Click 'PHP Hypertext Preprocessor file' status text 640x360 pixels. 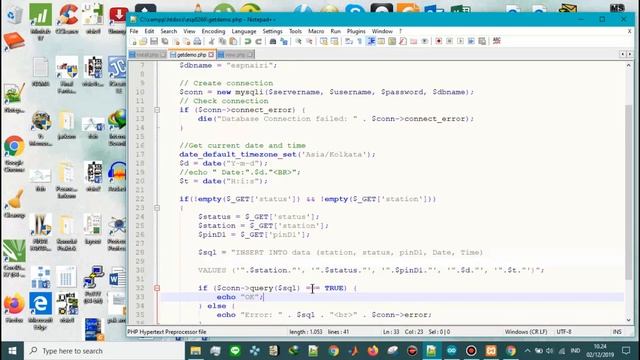coord(167,332)
